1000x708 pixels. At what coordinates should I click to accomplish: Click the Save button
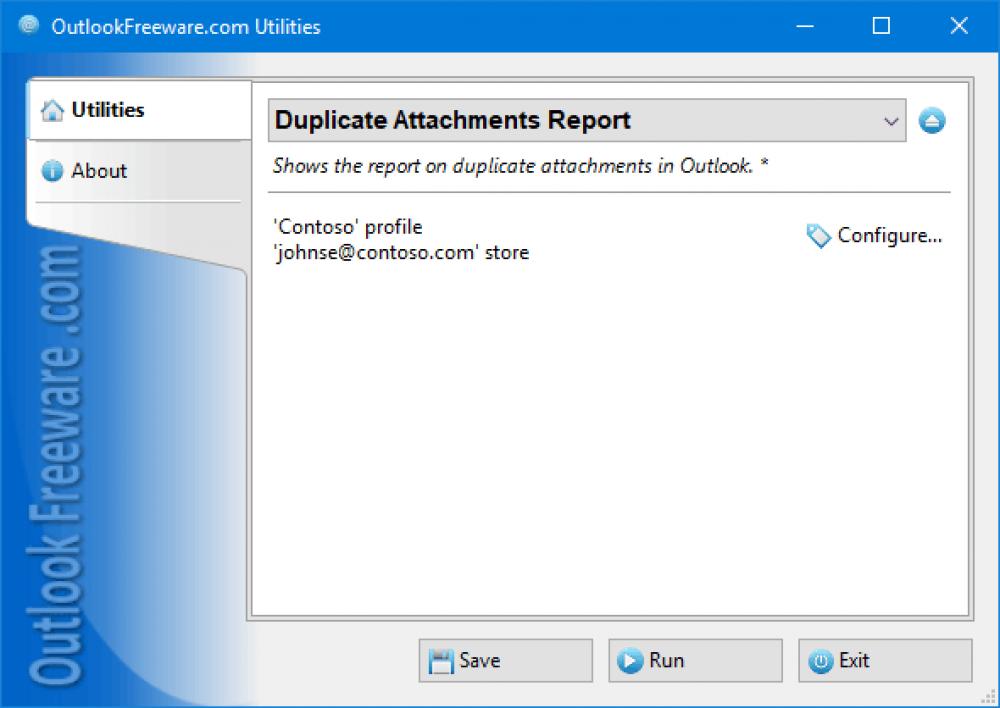click(505, 660)
